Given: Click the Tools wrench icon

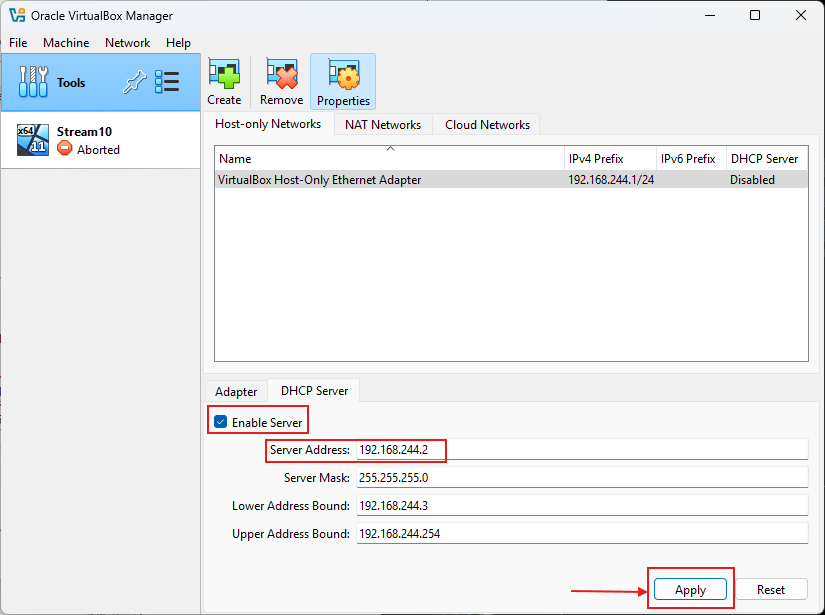Looking at the screenshot, I should tap(33, 83).
